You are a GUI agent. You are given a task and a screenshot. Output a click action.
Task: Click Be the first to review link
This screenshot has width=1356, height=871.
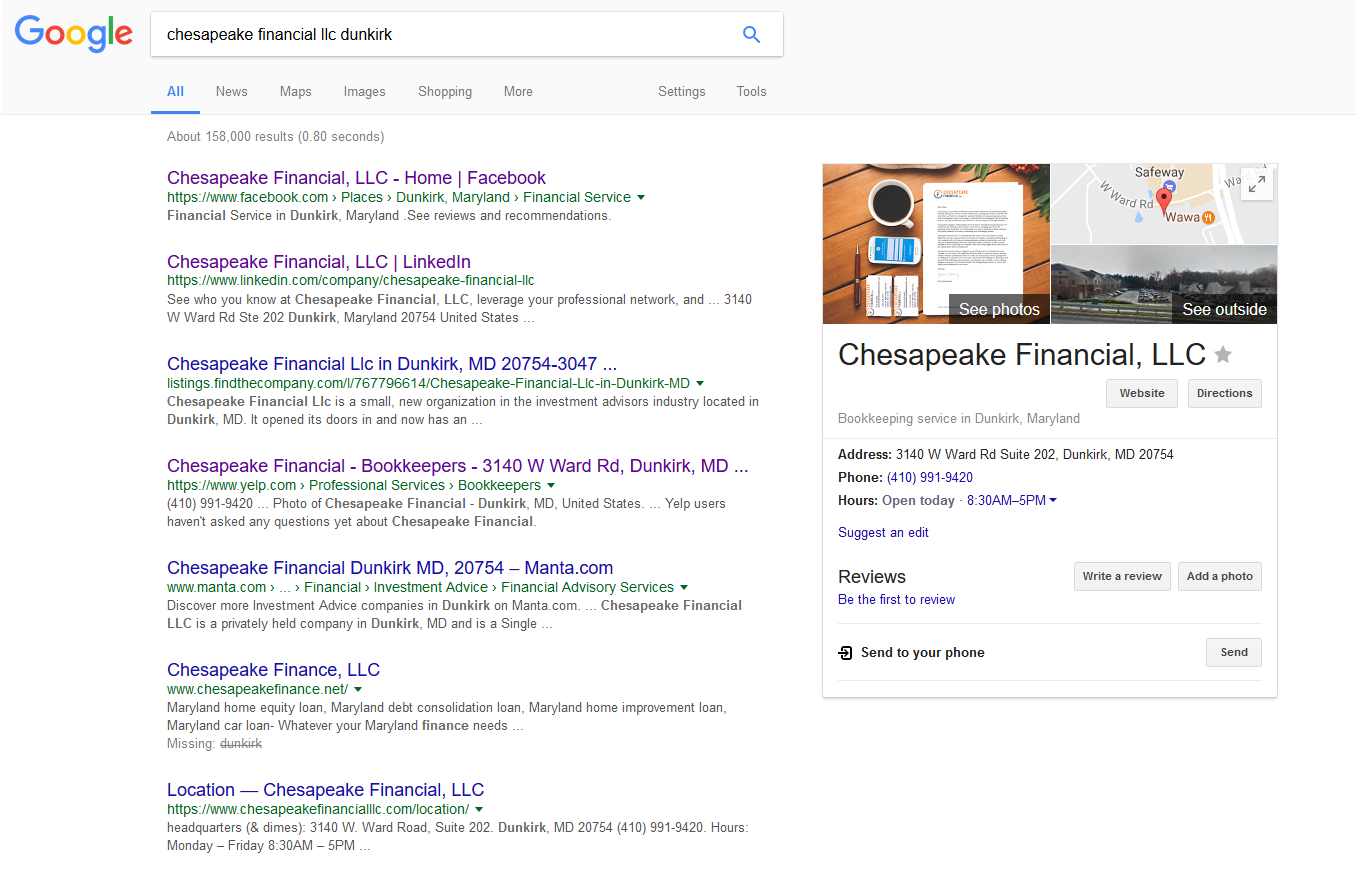(896, 600)
